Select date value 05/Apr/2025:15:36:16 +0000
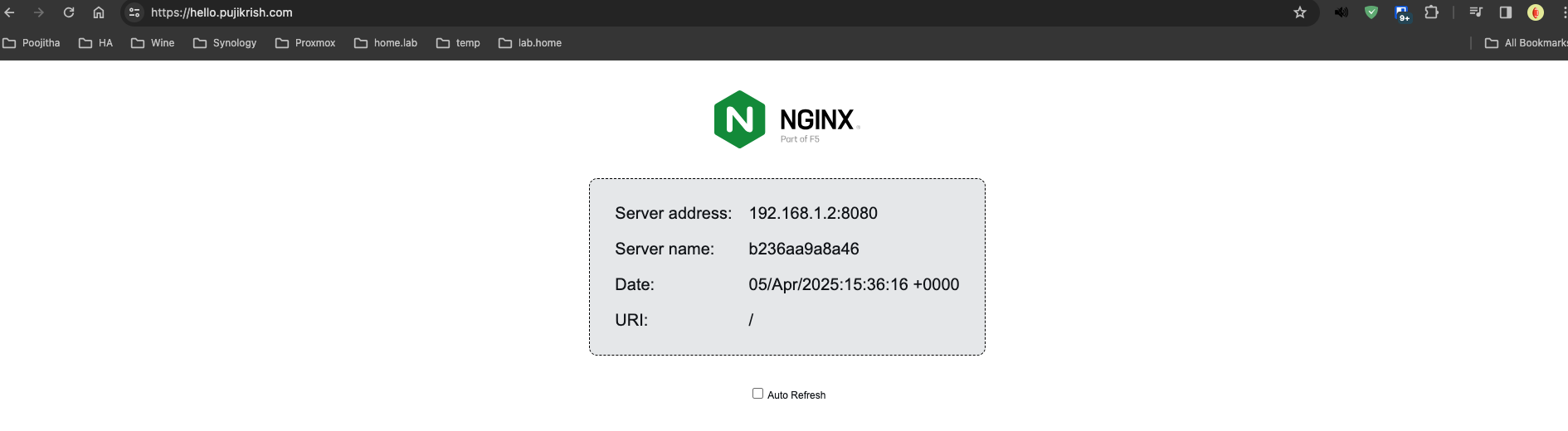Viewport: 1568px width, 431px height. (854, 284)
